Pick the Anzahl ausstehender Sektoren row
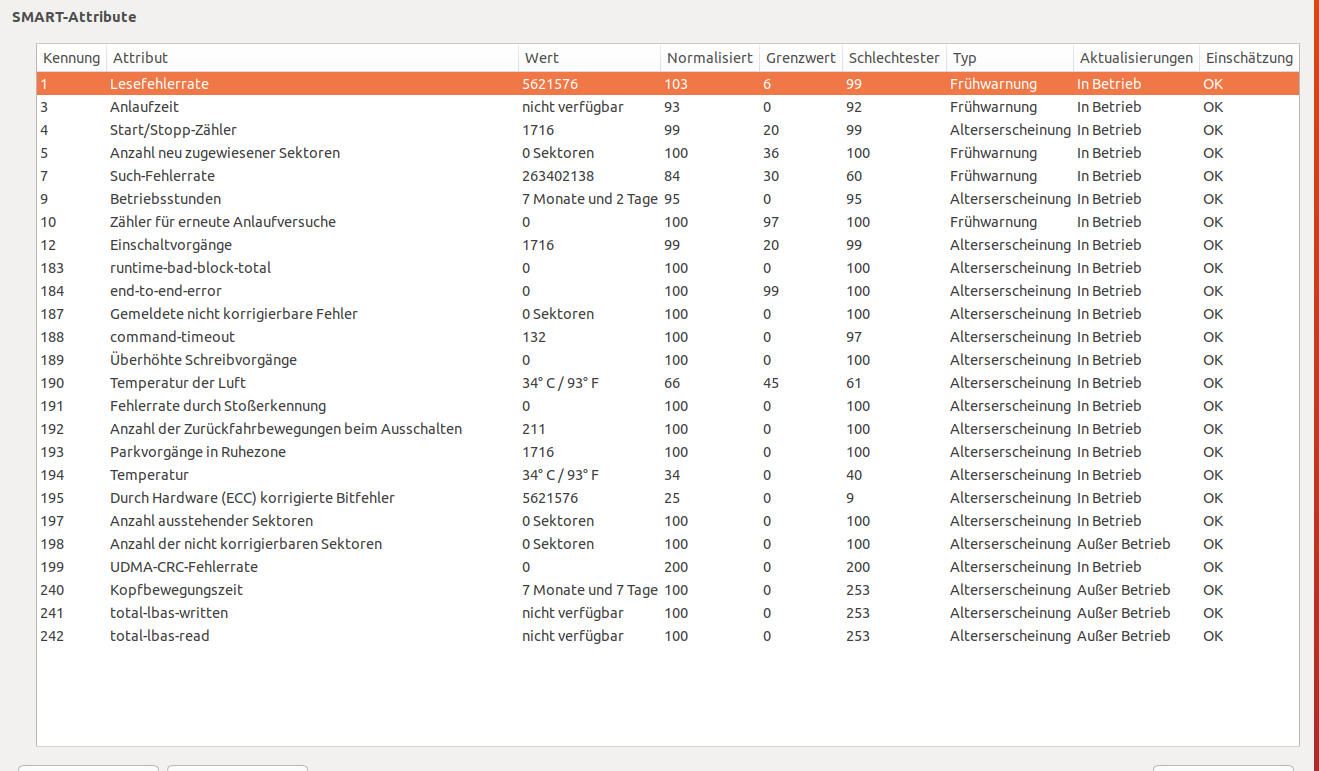Screen dimensions: 1319x771 (x=668, y=521)
